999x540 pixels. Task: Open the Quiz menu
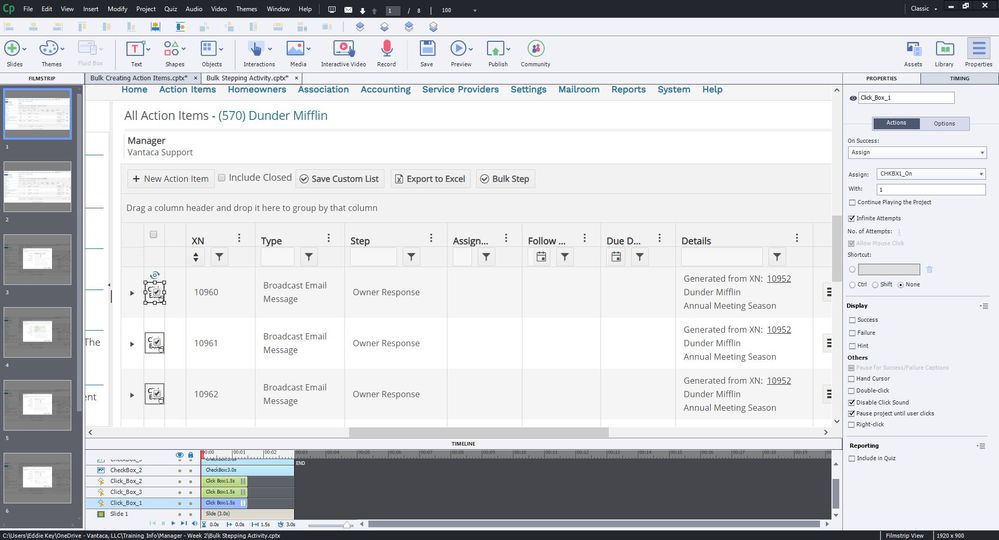[x=170, y=9]
